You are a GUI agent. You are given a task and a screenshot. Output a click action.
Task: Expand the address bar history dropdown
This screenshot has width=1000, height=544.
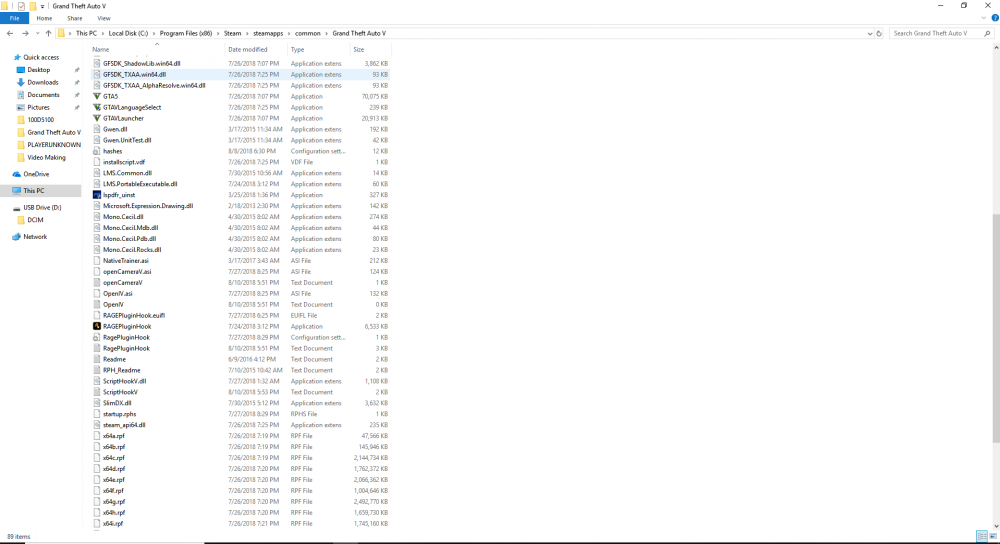(869, 33)
